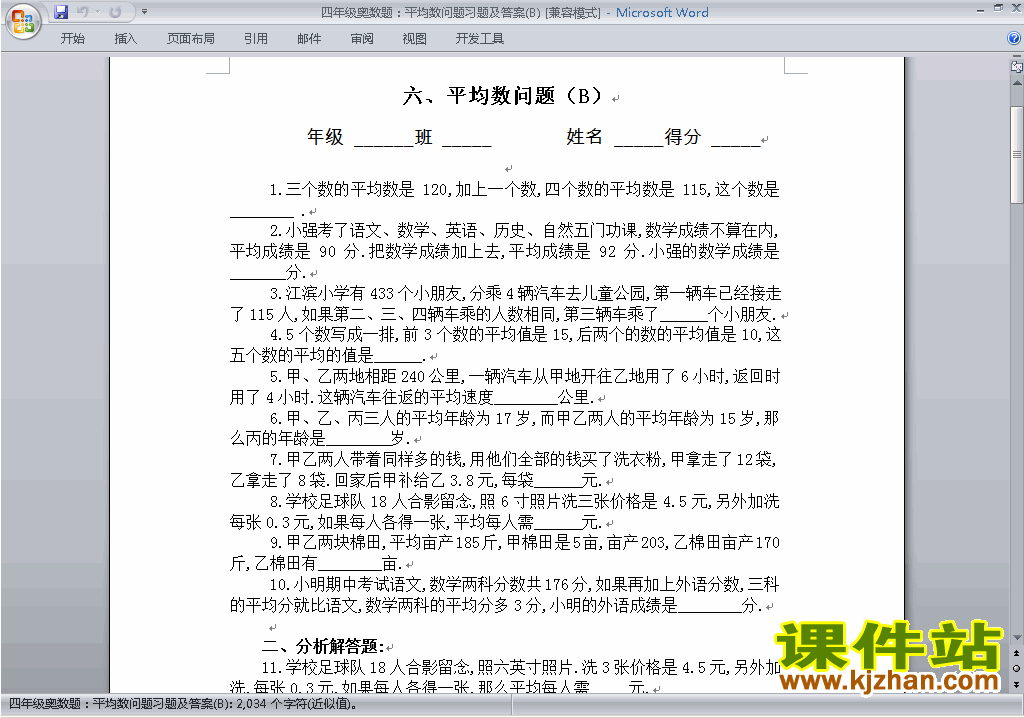Click the blue Help question mark icon

coord(1014,39)
